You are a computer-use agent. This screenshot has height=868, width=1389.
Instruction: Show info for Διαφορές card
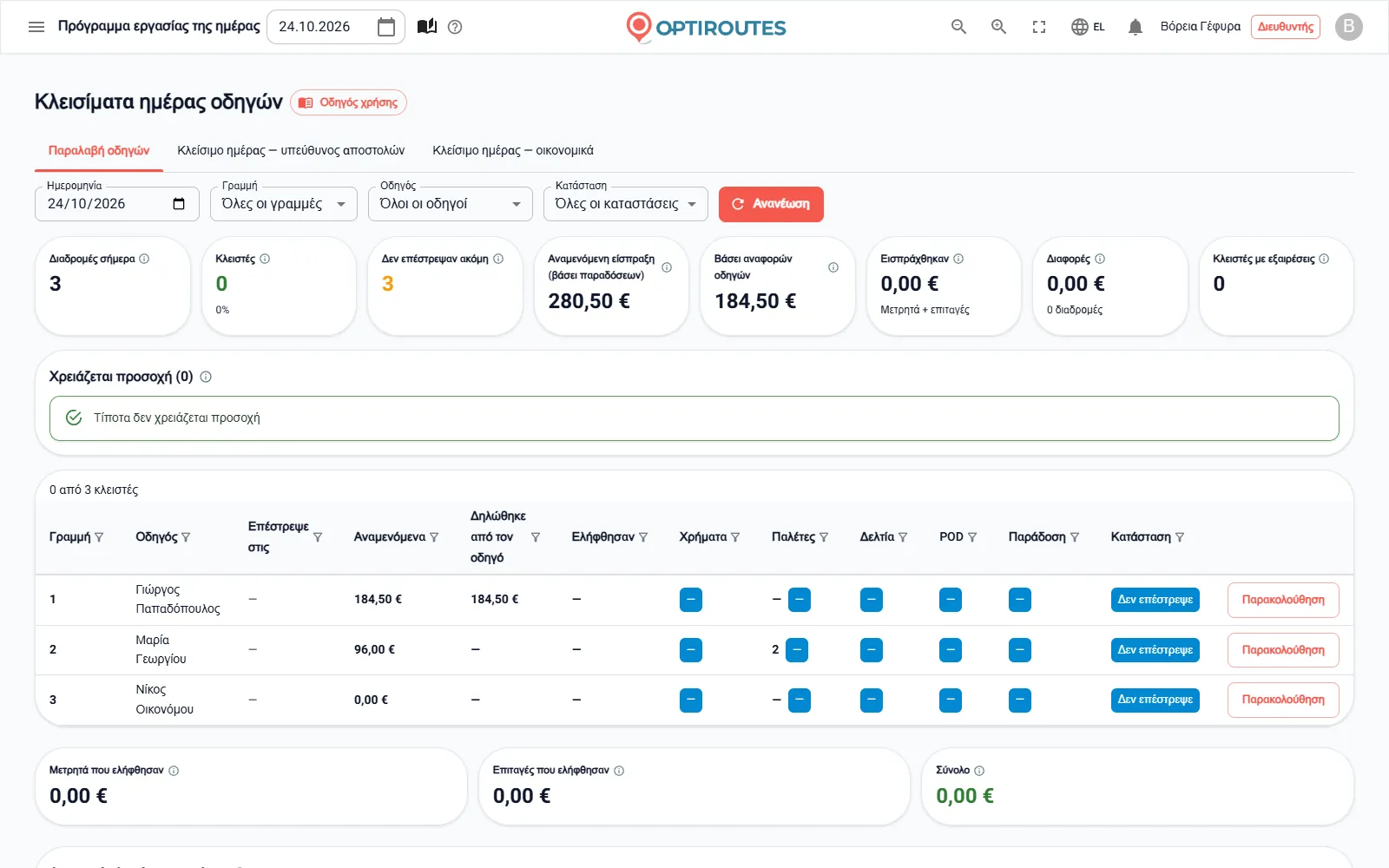(1100, 259)
